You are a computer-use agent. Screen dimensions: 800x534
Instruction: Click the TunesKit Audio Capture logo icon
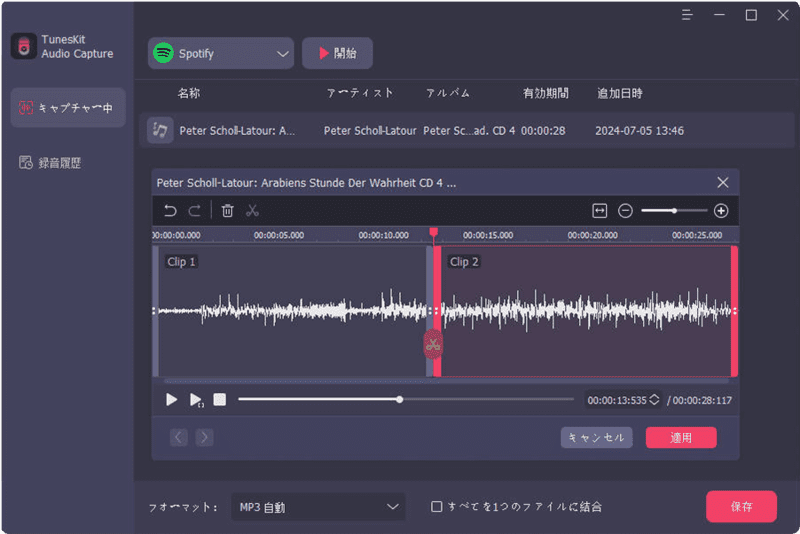23,46
